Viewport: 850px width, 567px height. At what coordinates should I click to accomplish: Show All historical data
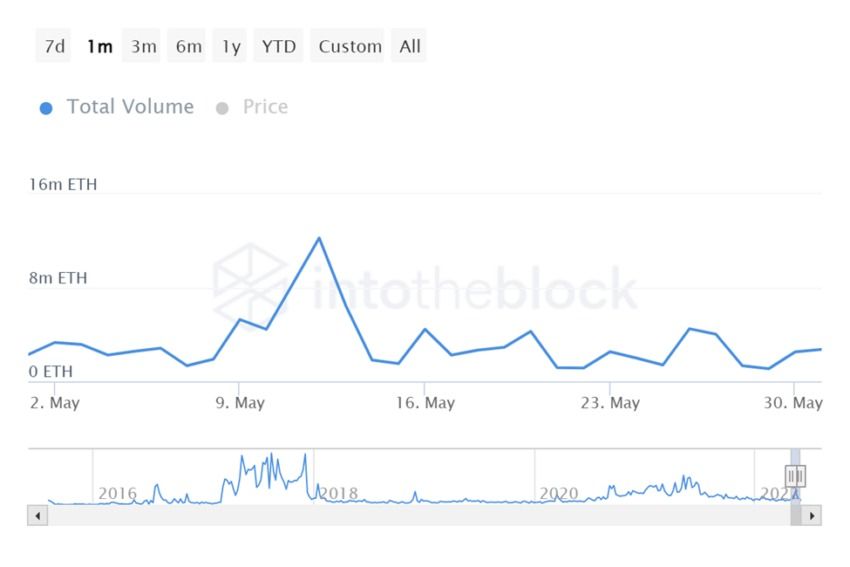point(410,46)
